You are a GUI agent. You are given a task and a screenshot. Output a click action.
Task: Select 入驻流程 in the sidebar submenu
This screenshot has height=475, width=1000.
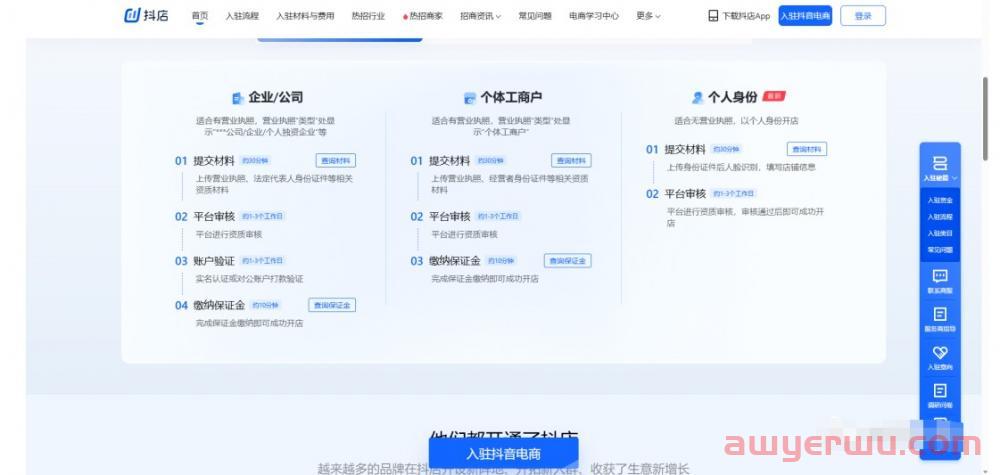click(940, 217)
